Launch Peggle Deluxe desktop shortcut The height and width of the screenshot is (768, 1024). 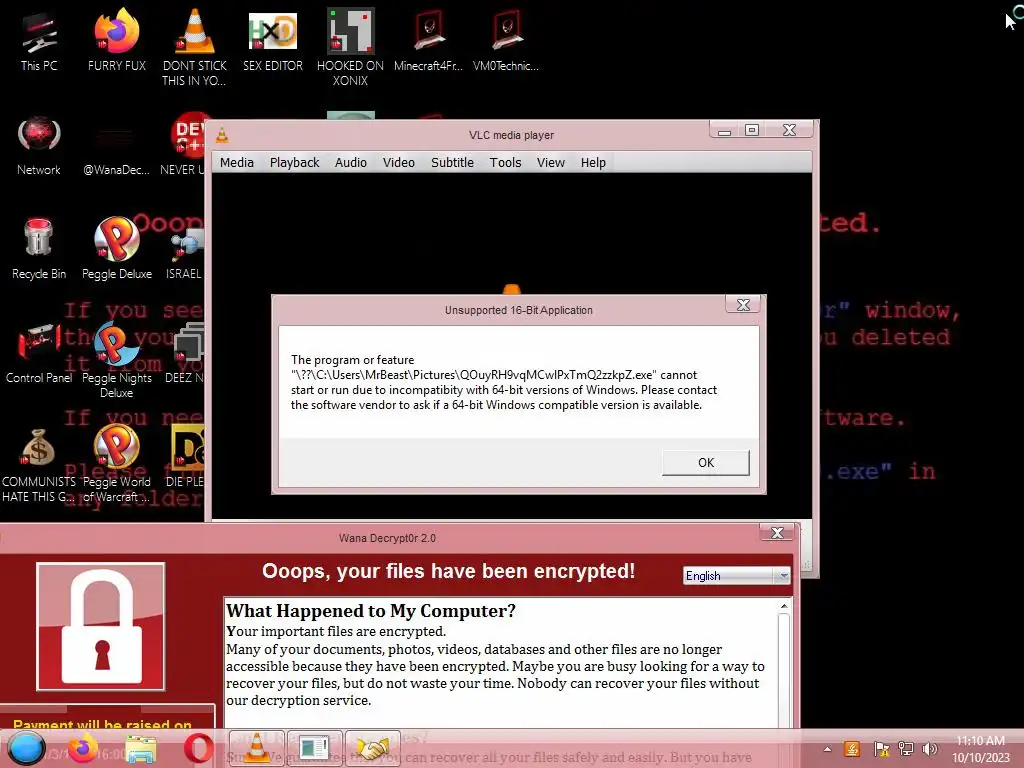[116, 249]
